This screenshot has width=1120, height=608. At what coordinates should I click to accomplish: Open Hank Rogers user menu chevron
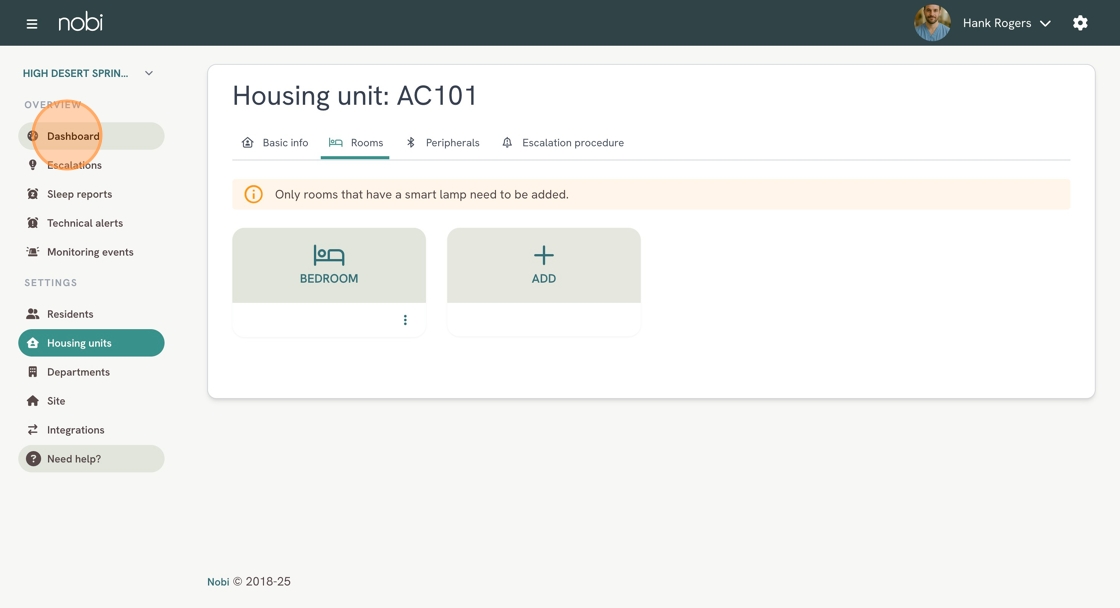[1045, 24]
